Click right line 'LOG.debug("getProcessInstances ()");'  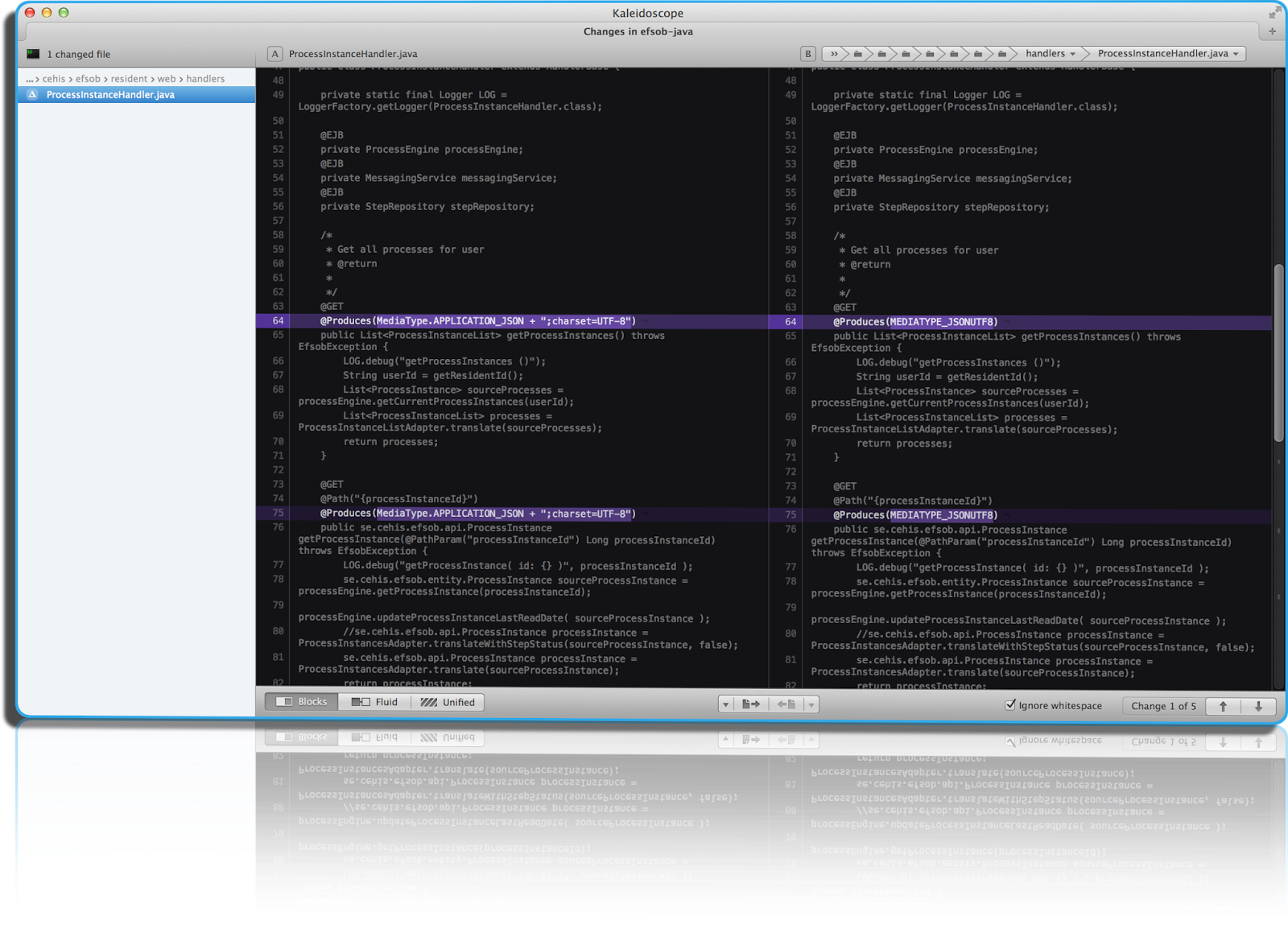958,363
